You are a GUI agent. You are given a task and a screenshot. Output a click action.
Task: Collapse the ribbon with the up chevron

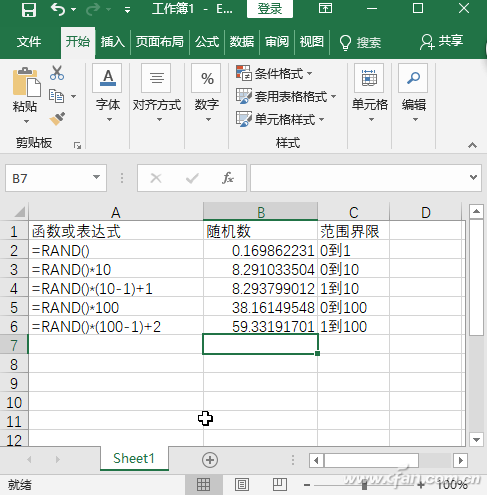(x=472, y=145)
